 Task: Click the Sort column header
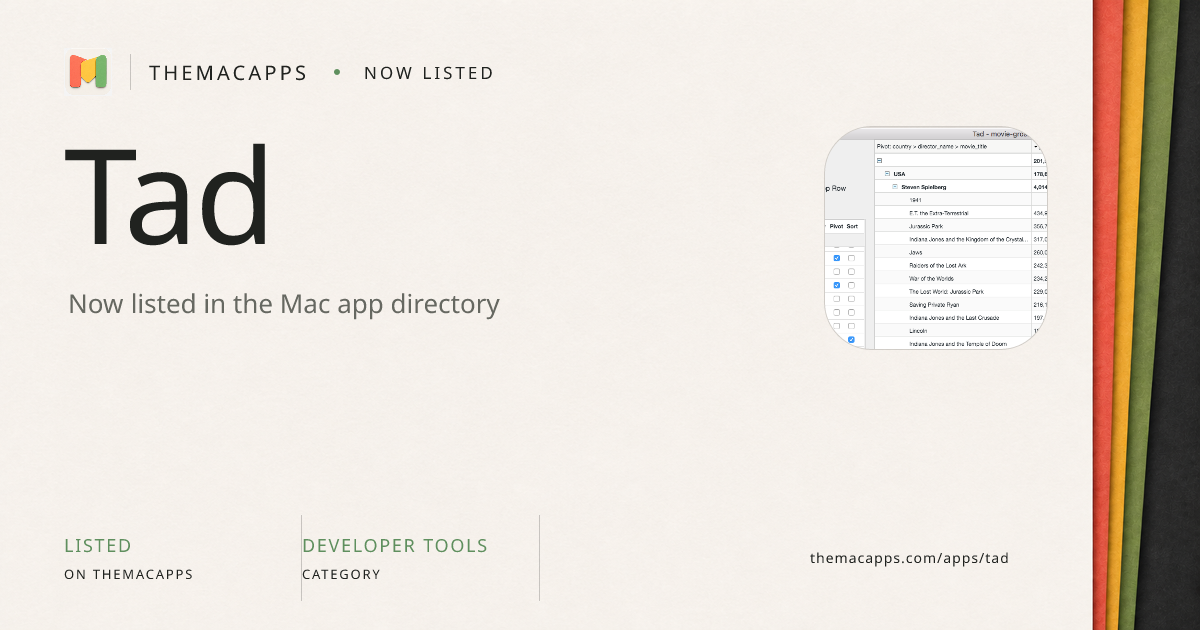852,226
